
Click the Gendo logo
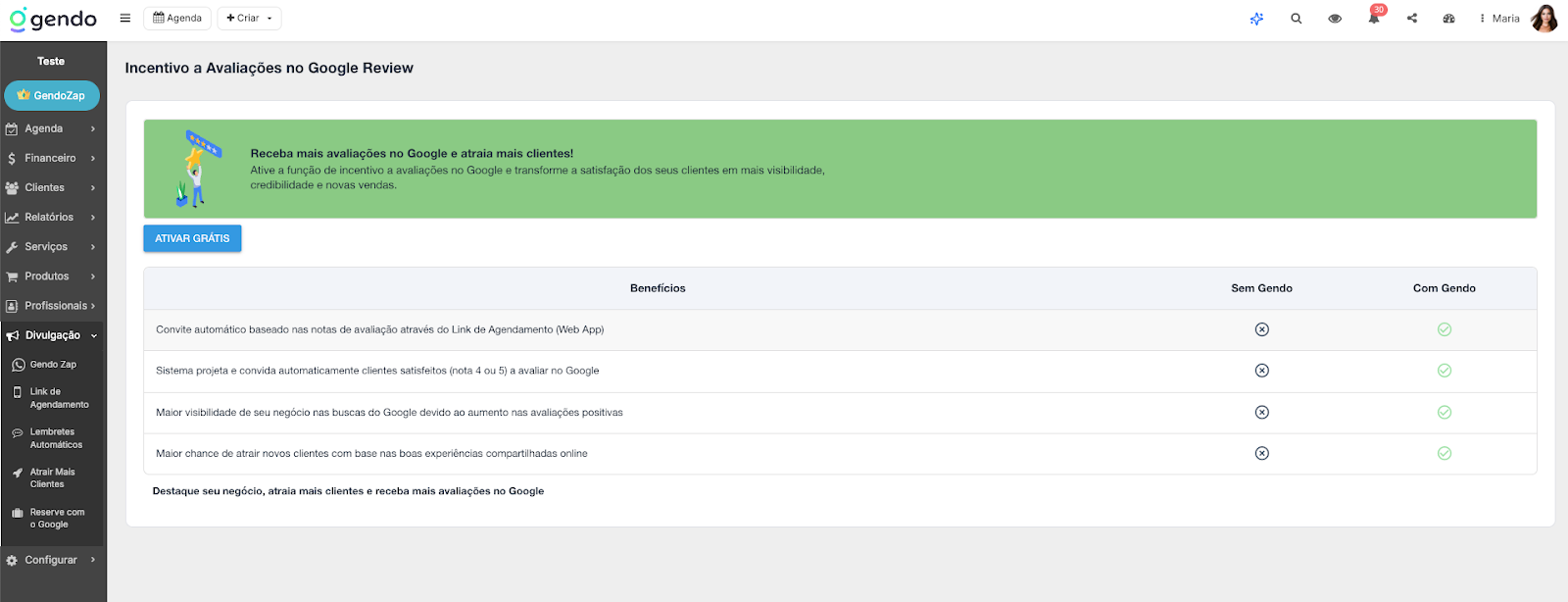pos(53,20)
